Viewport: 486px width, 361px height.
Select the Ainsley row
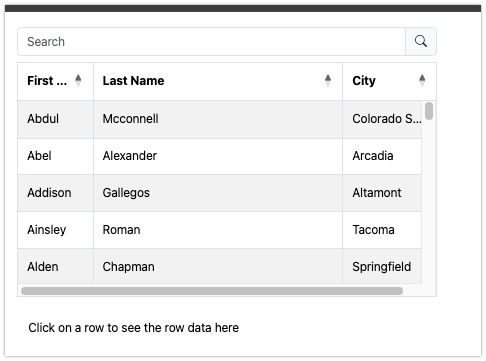coord(220,230)
